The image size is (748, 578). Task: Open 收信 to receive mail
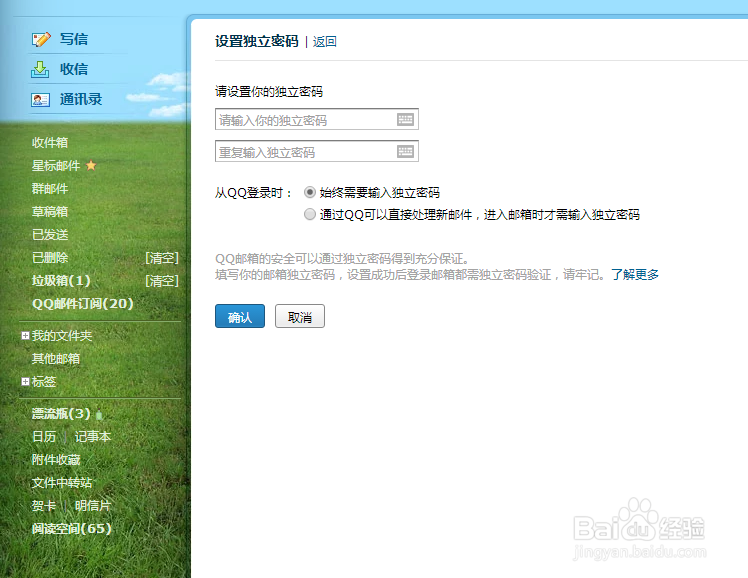pos(74,69)
